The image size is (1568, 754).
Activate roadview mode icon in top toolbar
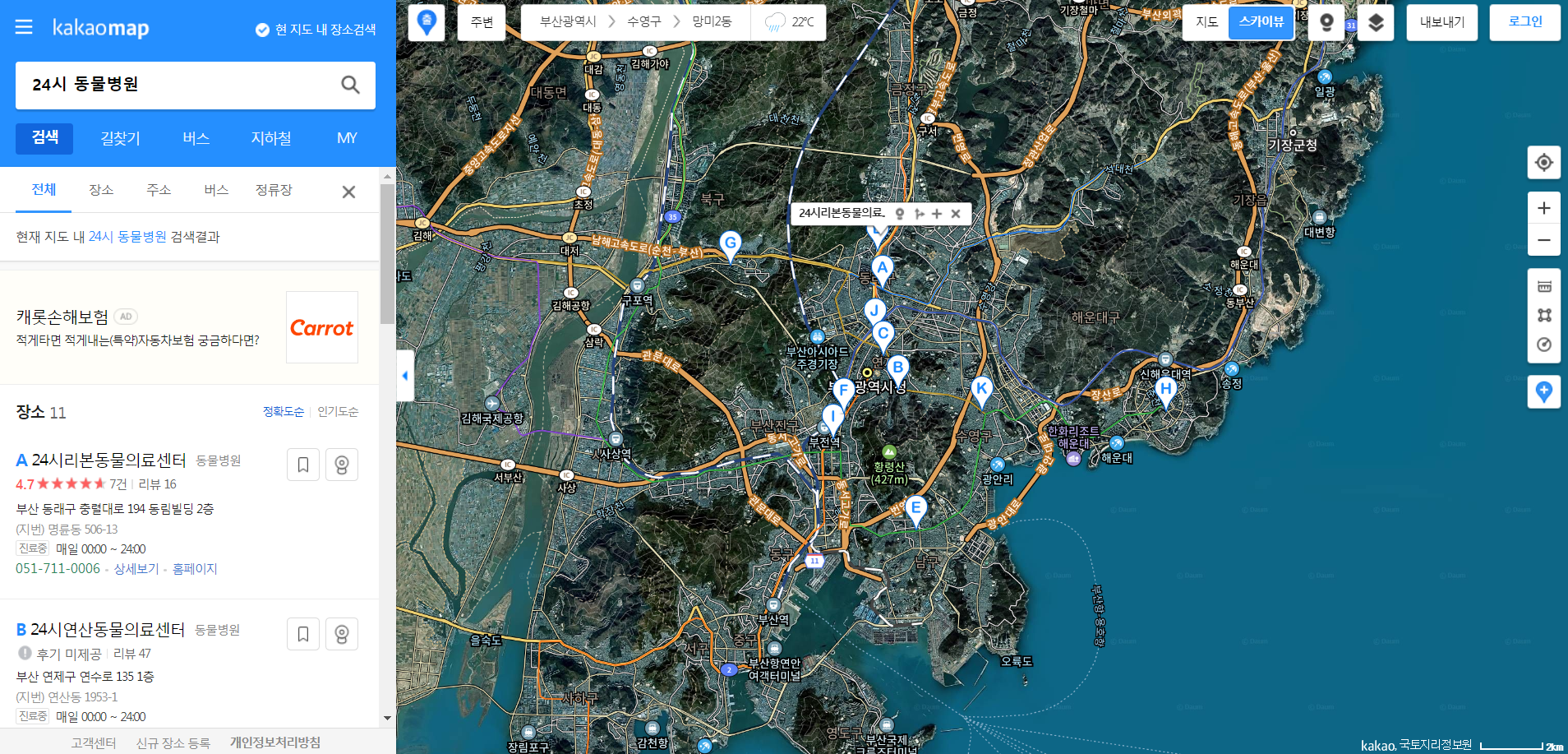[x=1326, y=22]
